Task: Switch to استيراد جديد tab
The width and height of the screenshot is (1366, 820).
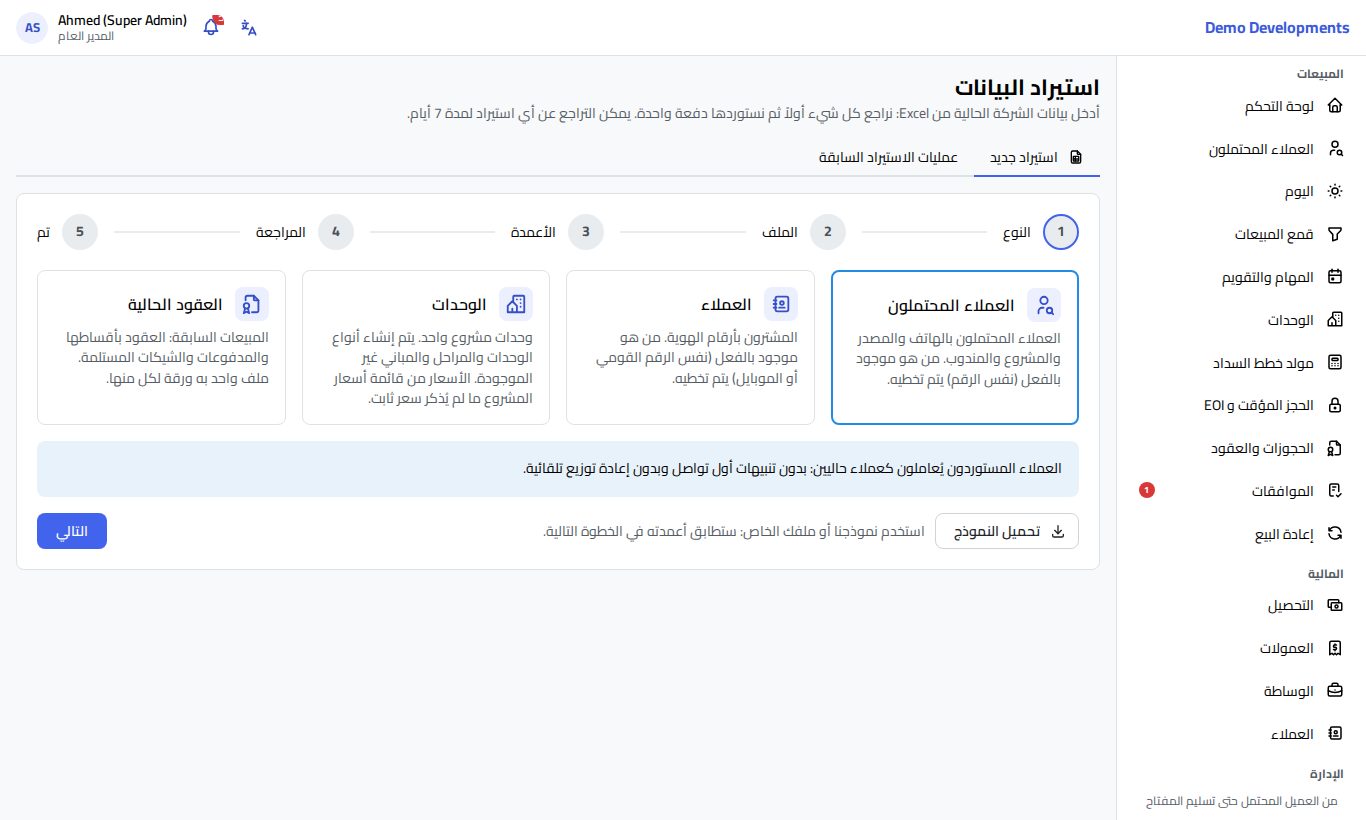Action: pyautogui.click(x=1037, y=158)
